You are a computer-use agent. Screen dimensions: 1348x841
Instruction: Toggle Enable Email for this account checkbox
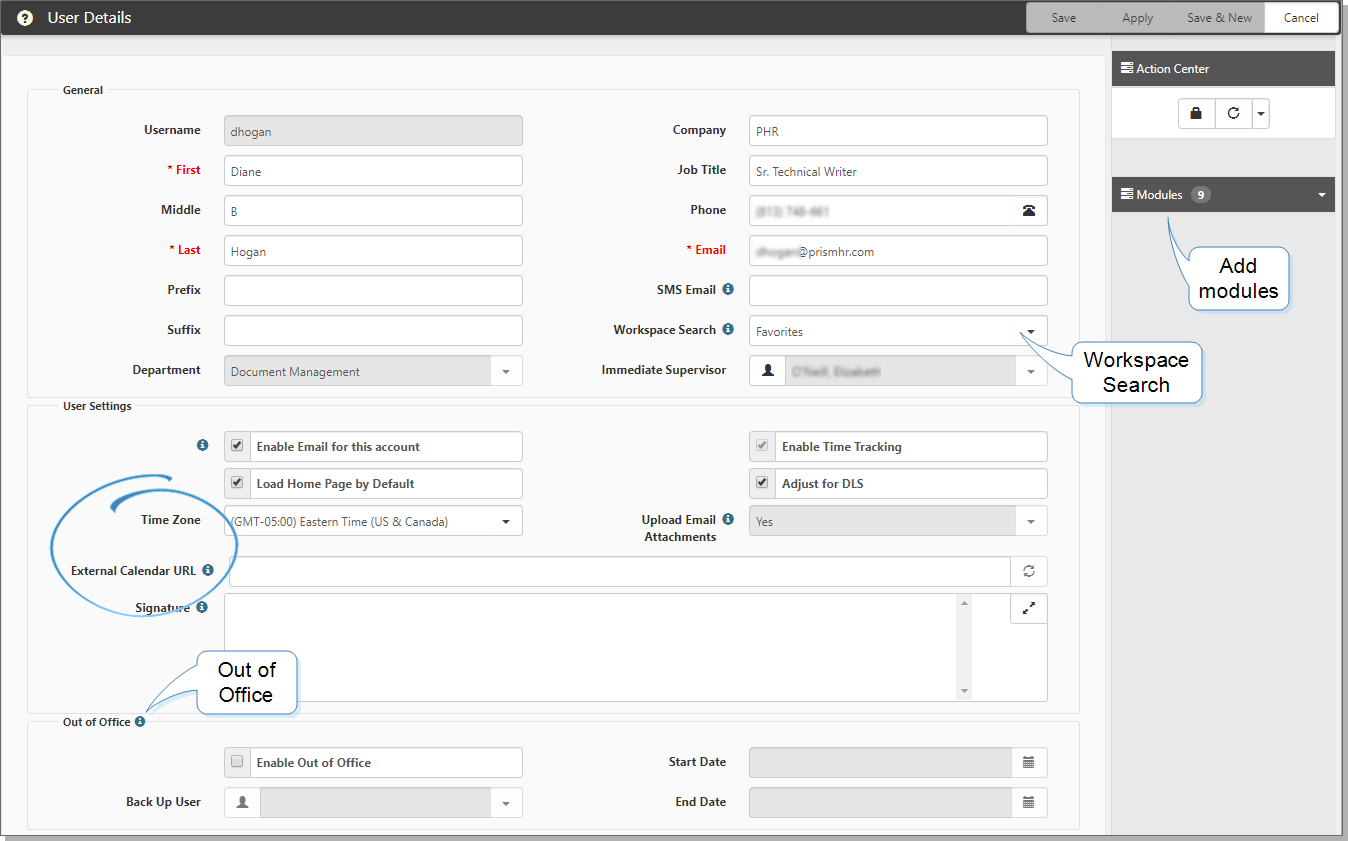coord(237,446)
